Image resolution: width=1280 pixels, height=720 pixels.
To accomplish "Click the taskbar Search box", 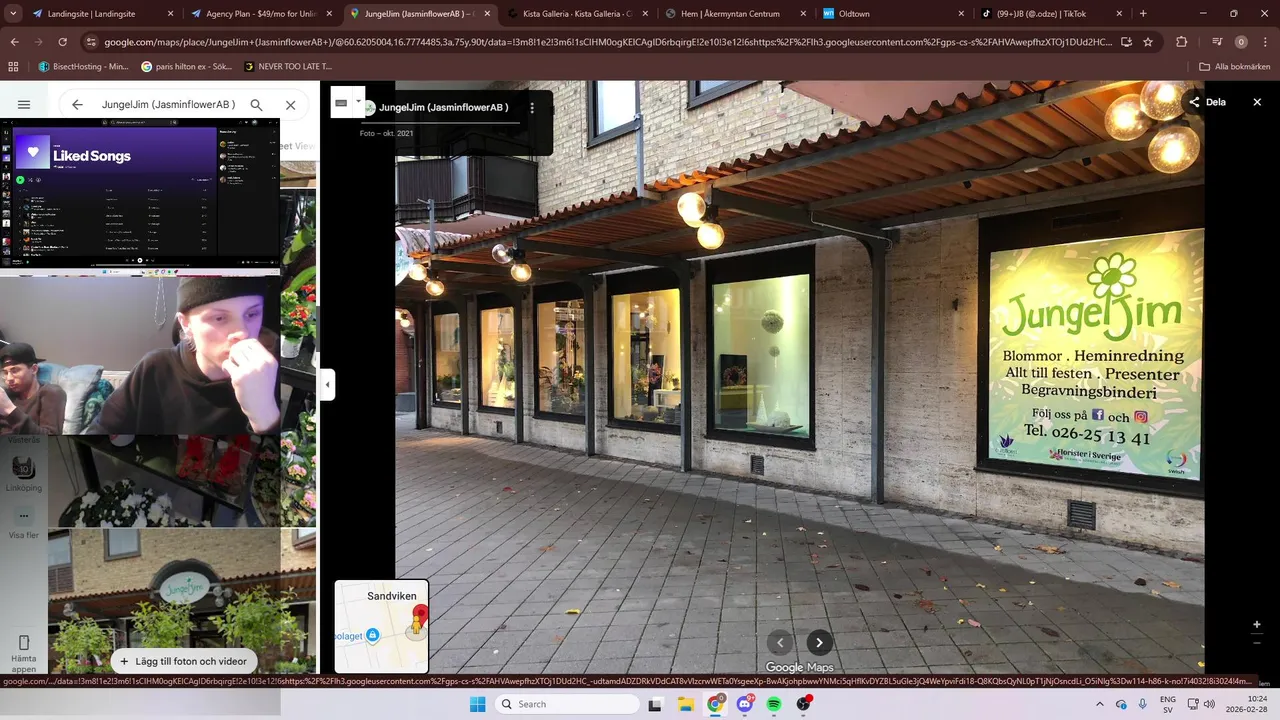I will pos(568,704).
